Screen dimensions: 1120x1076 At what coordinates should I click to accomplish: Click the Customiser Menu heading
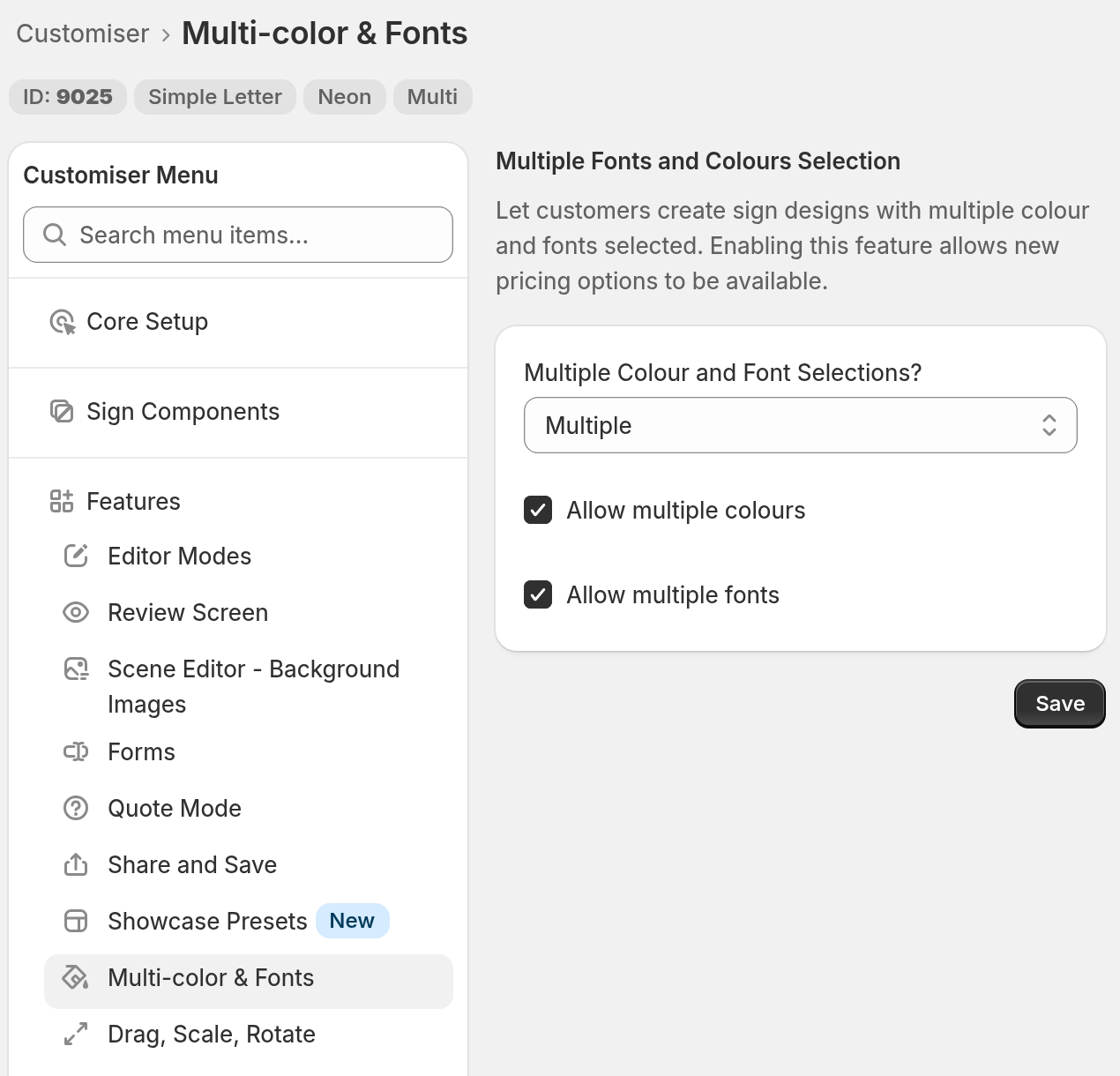[121, 175]
